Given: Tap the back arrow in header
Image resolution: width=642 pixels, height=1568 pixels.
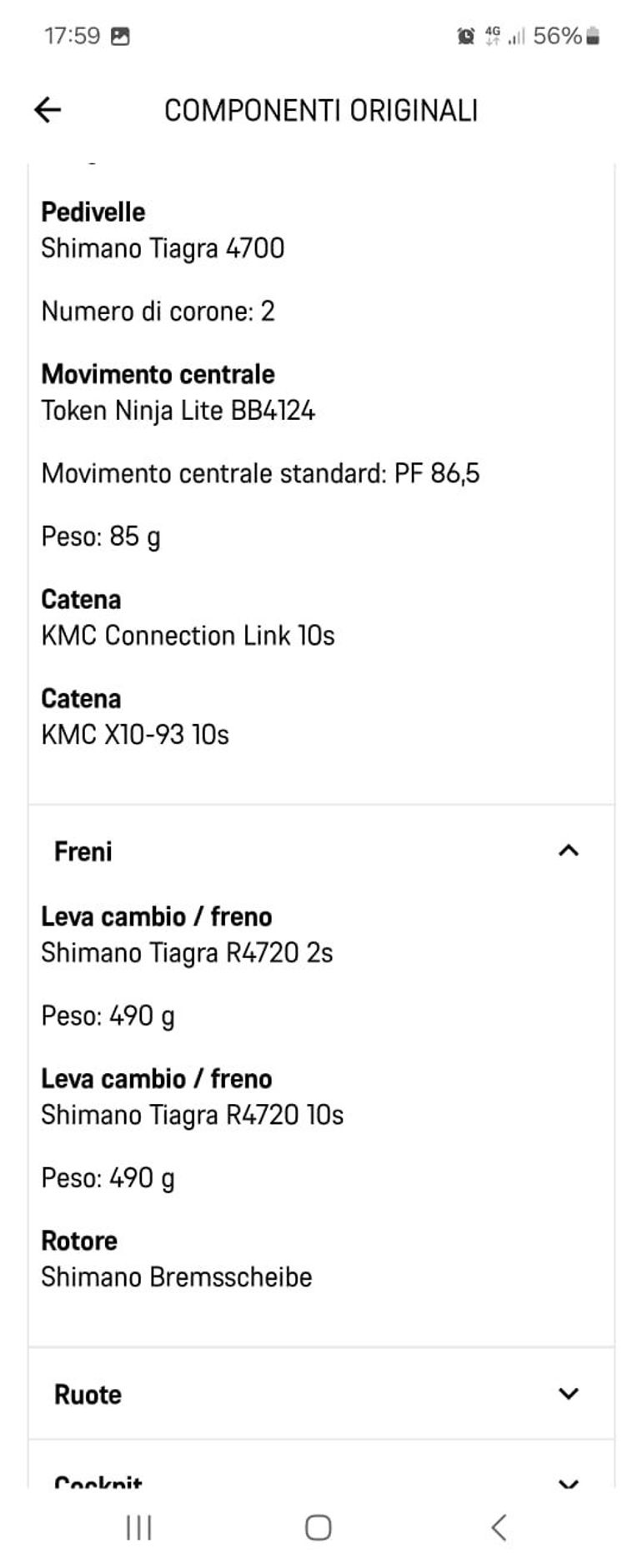Looking at the screenshot, I should point(48,110).
